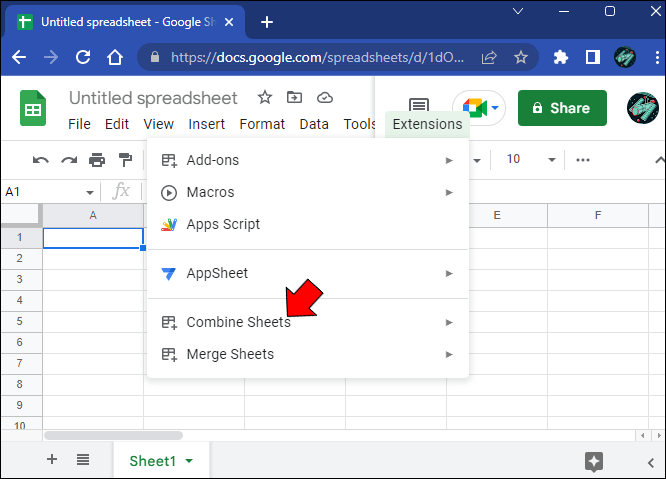
Task: Open the Name Box A1 dropdown
Action: point(90,191)
